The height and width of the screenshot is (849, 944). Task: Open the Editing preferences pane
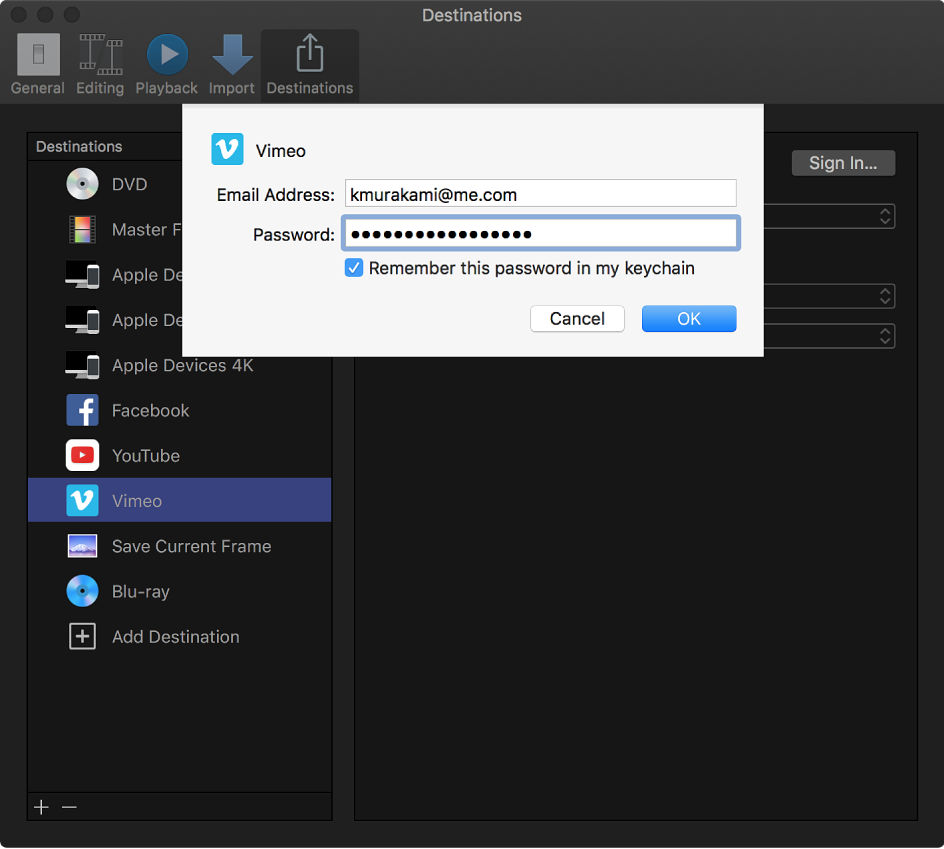pos(100,64)
